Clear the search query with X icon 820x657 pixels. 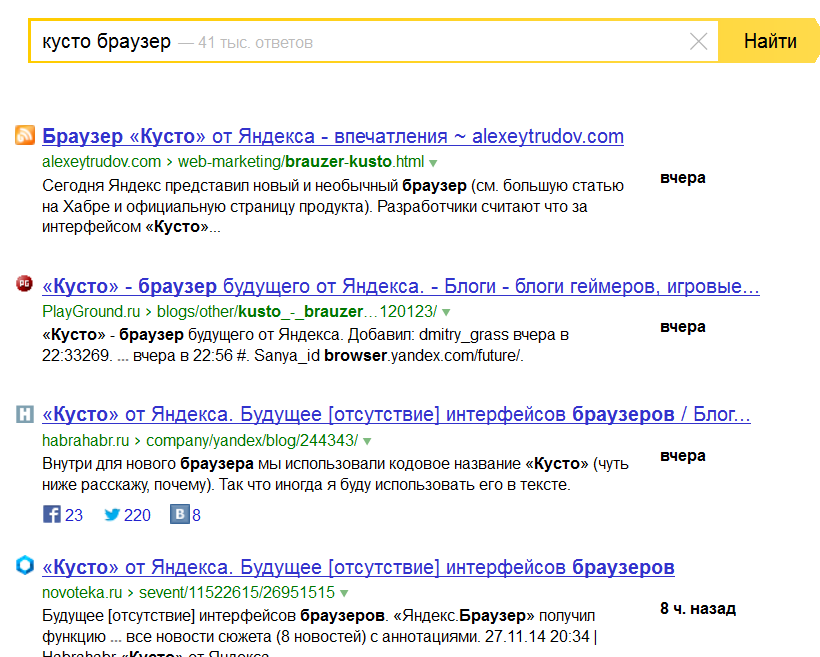698,41
